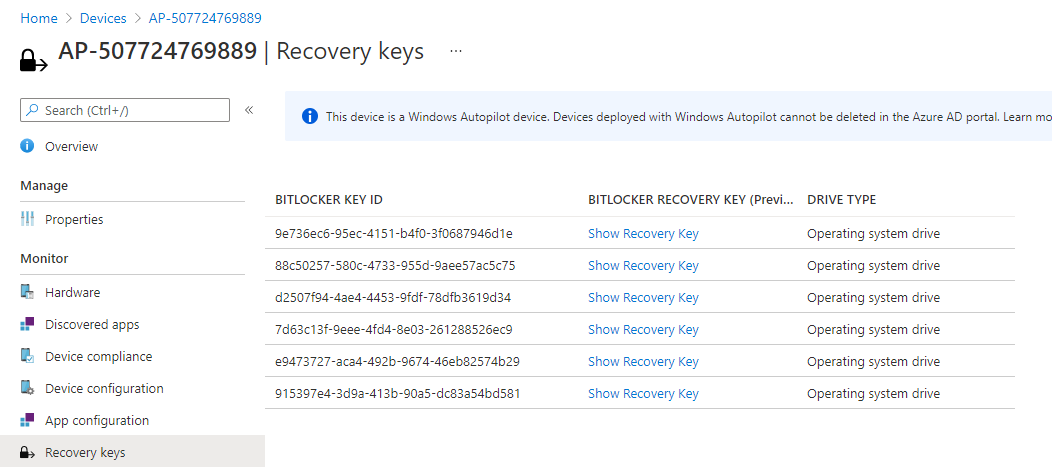Click the Recovery keys lock icon
The image size is (1052, 476).
pos(27,453)
